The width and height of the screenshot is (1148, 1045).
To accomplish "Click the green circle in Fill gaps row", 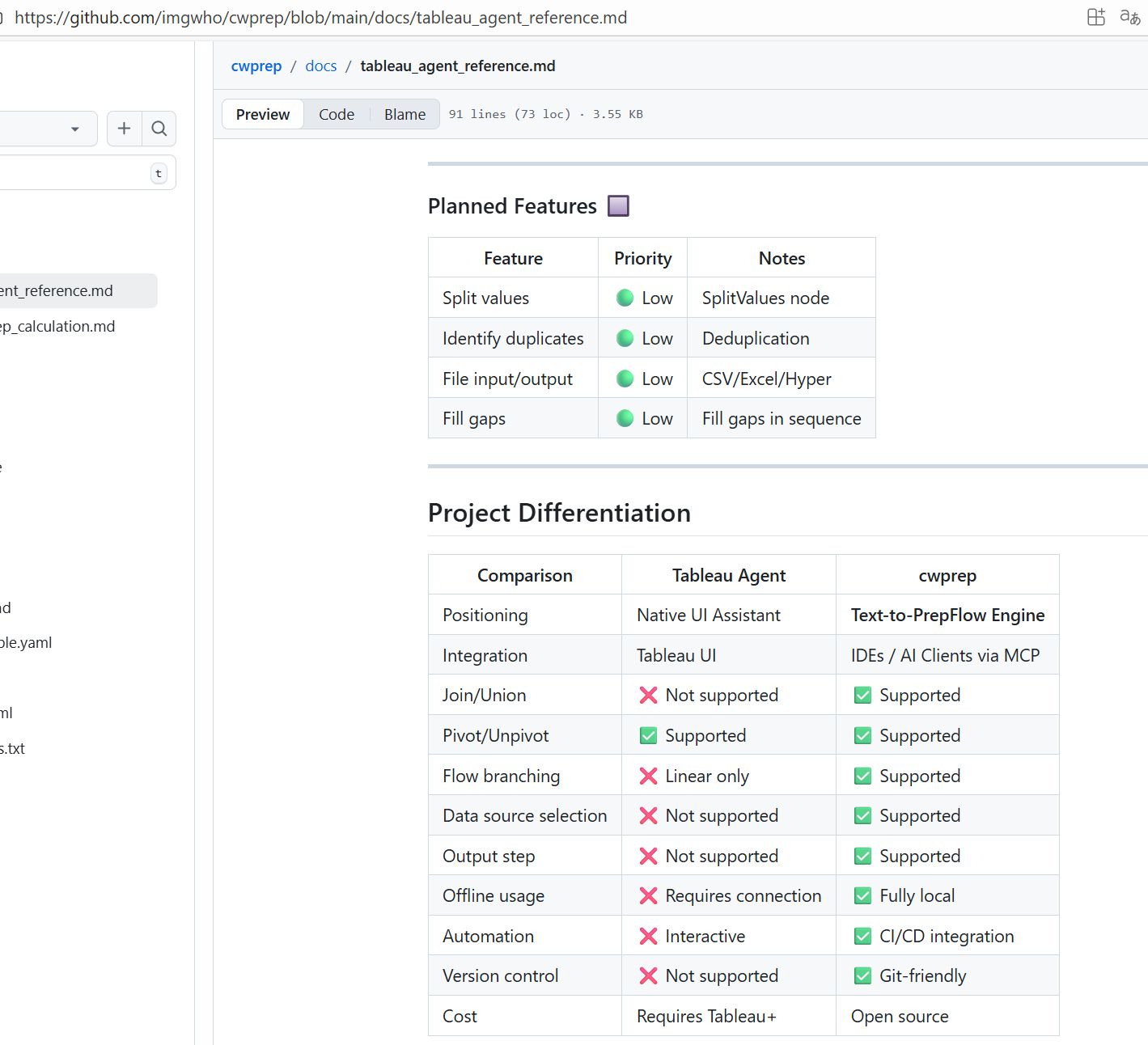I will click(625, 418).
